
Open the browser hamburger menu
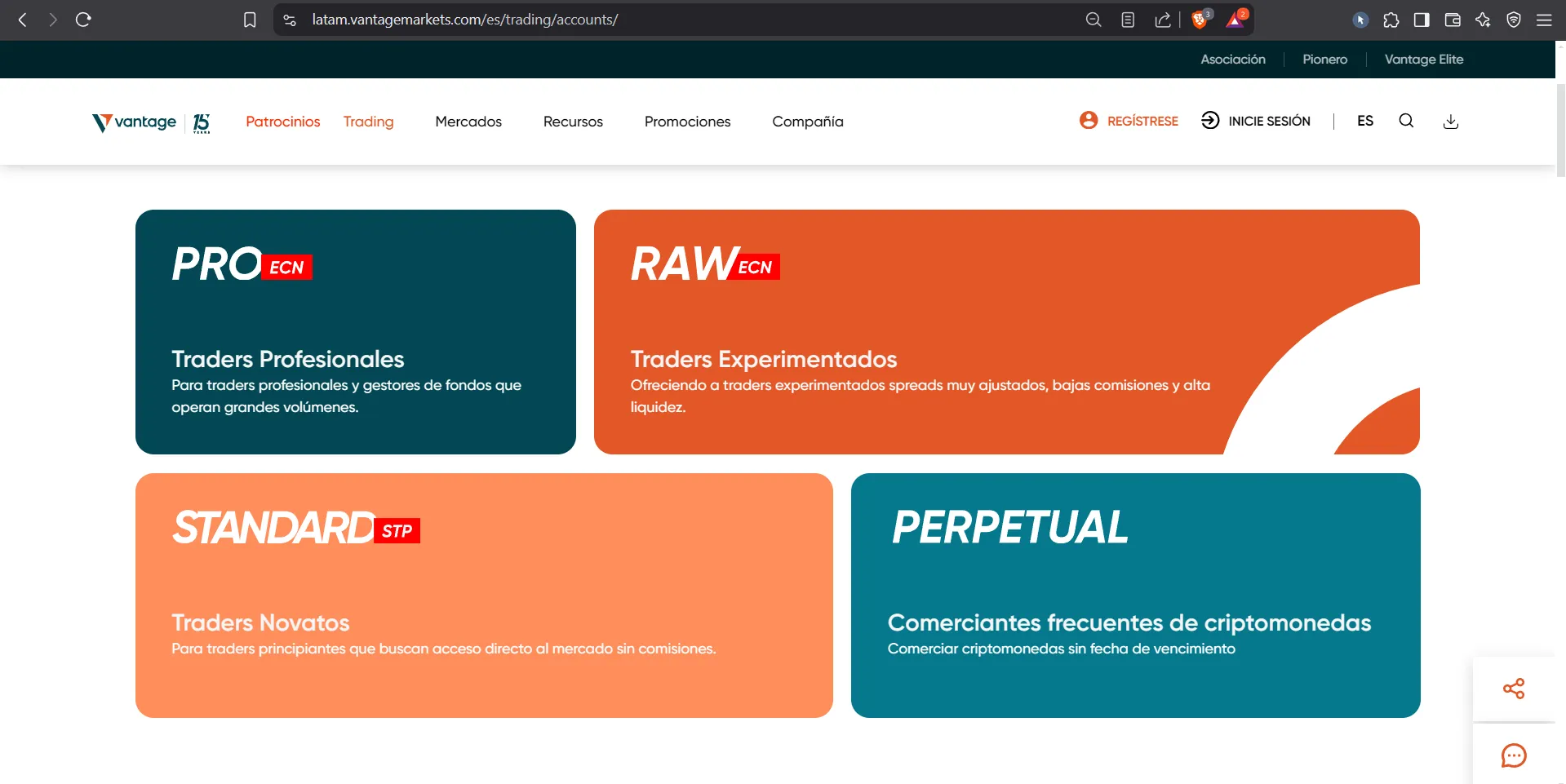point(1544,20)
